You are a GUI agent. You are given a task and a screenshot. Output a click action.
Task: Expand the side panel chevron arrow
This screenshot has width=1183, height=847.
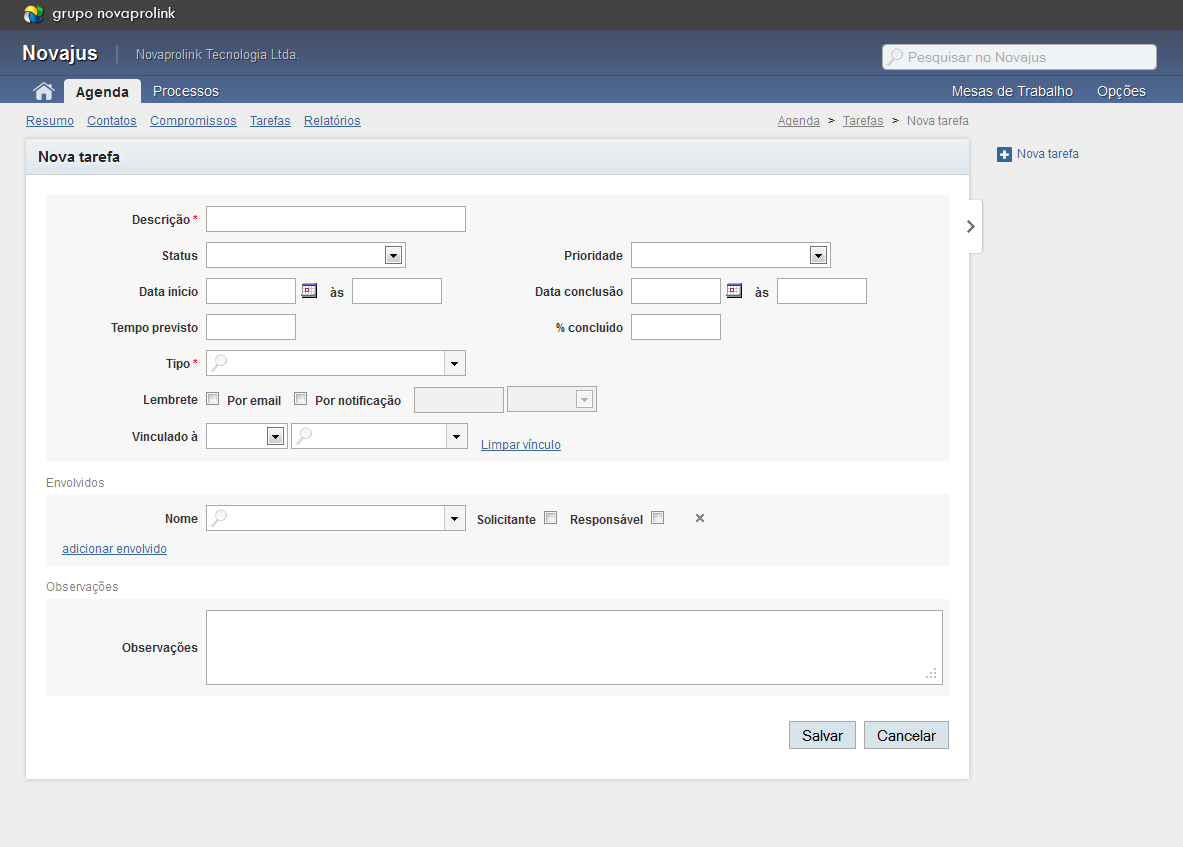click(970, 226)
